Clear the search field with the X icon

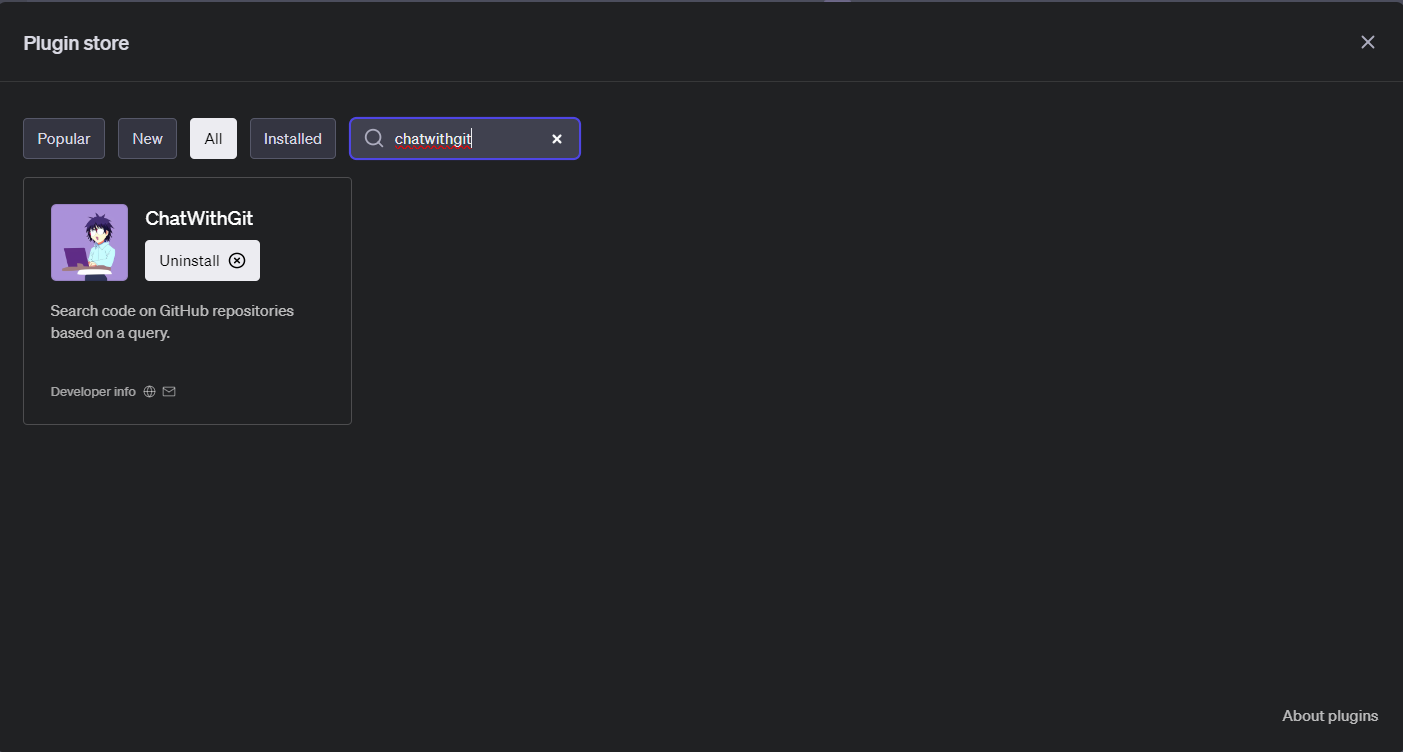557,138
